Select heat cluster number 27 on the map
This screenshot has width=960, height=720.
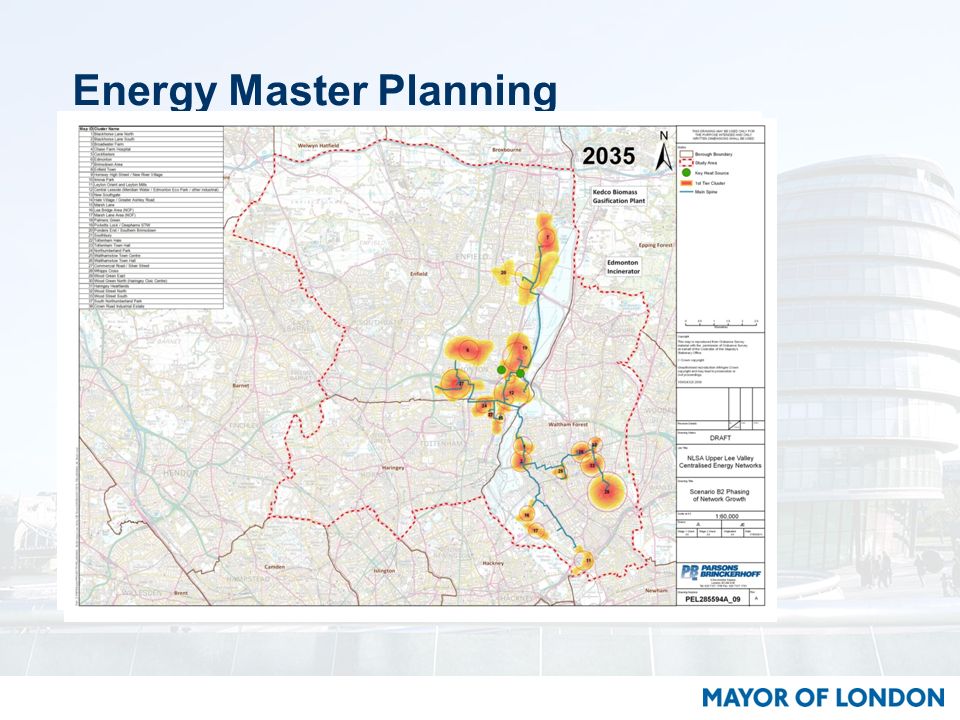coord(456,384)
